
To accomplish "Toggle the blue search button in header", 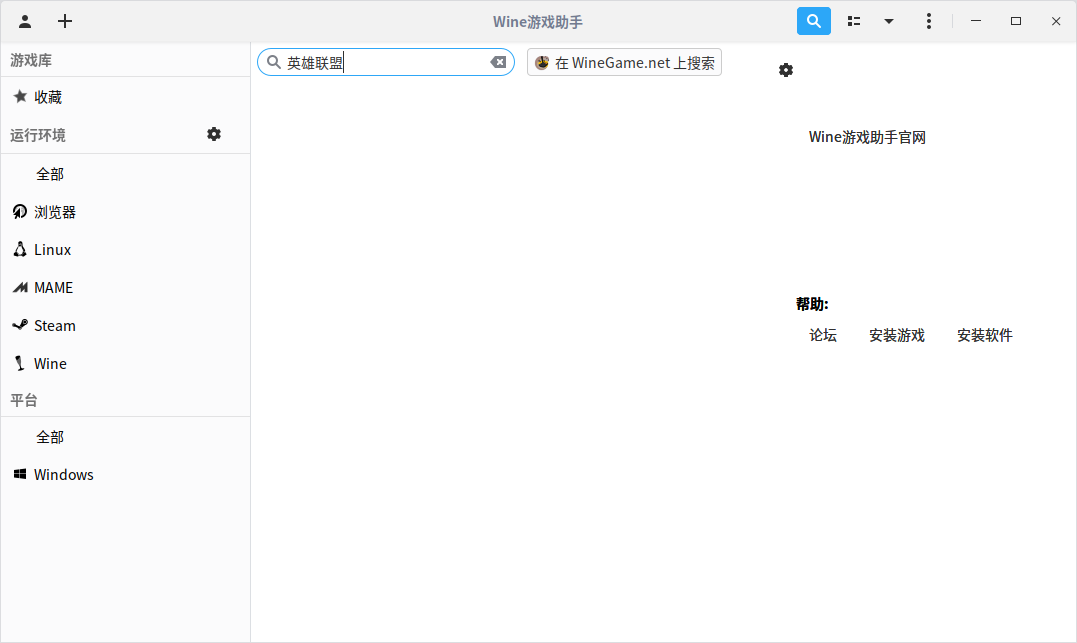I will 813,21.
